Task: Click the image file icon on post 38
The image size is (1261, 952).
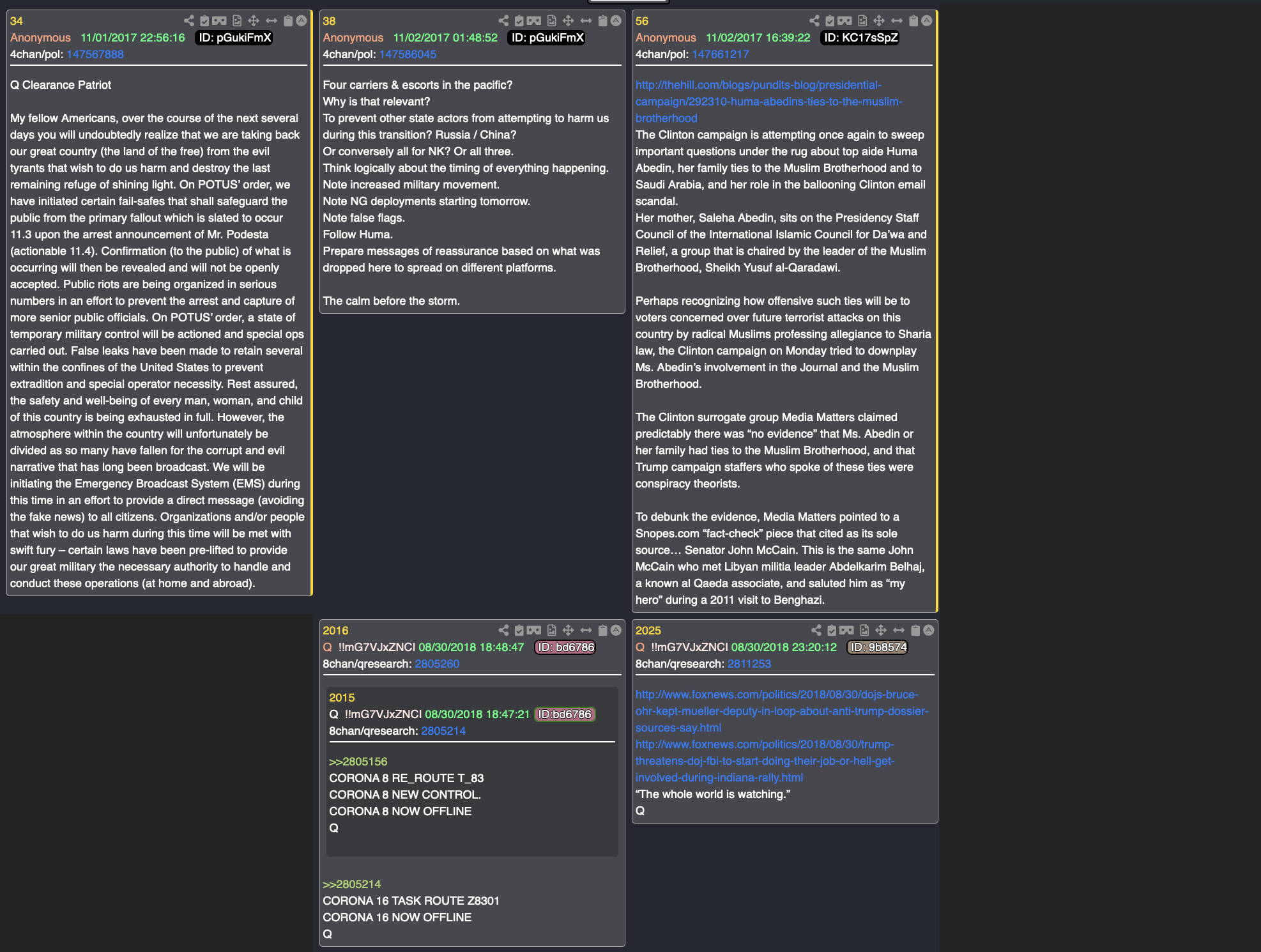Action: click(552, 21)
